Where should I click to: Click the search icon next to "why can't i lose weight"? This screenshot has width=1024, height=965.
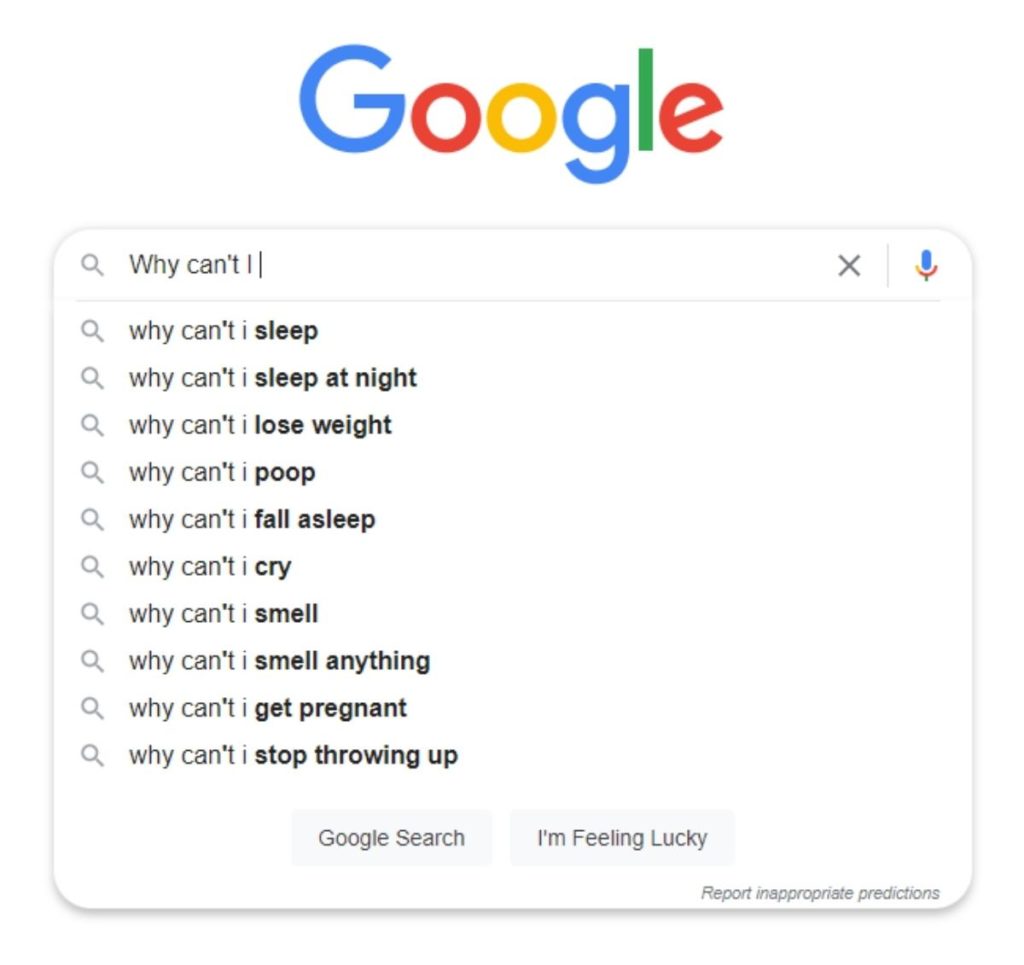coord(93,425)
